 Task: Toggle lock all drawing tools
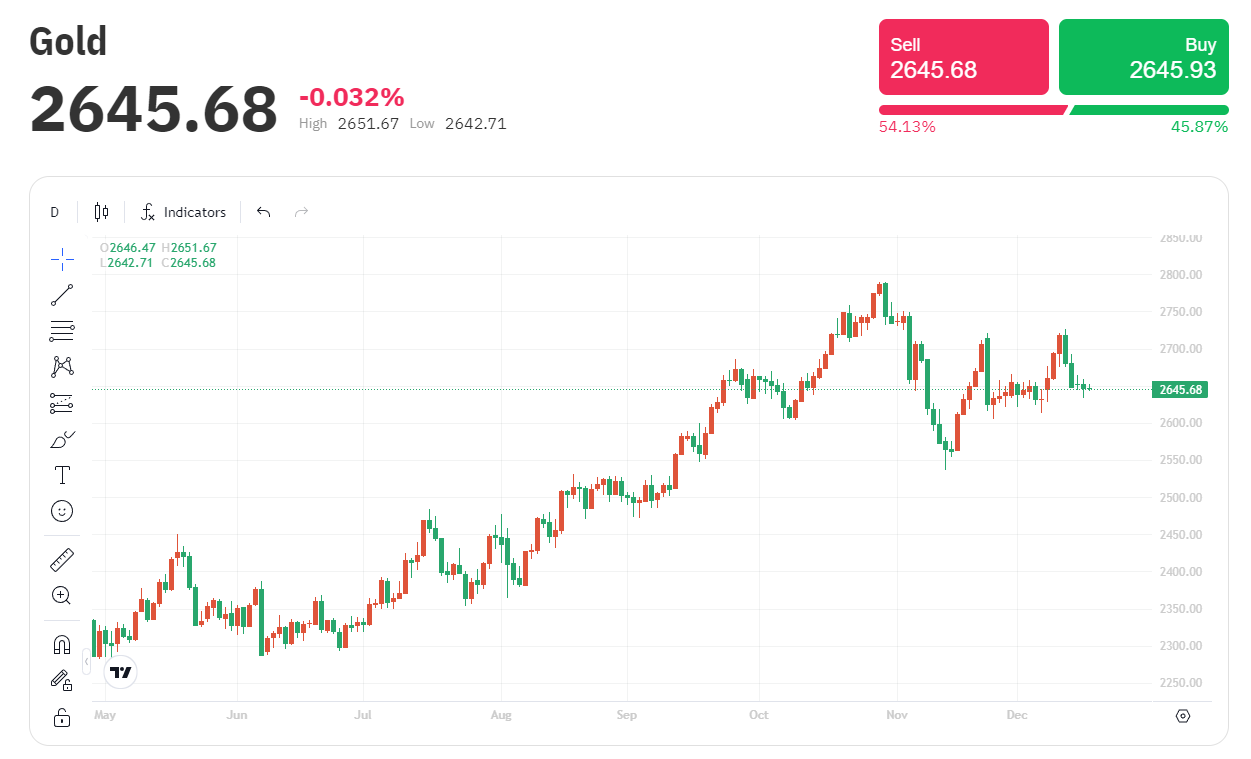[x=62, y=717]
